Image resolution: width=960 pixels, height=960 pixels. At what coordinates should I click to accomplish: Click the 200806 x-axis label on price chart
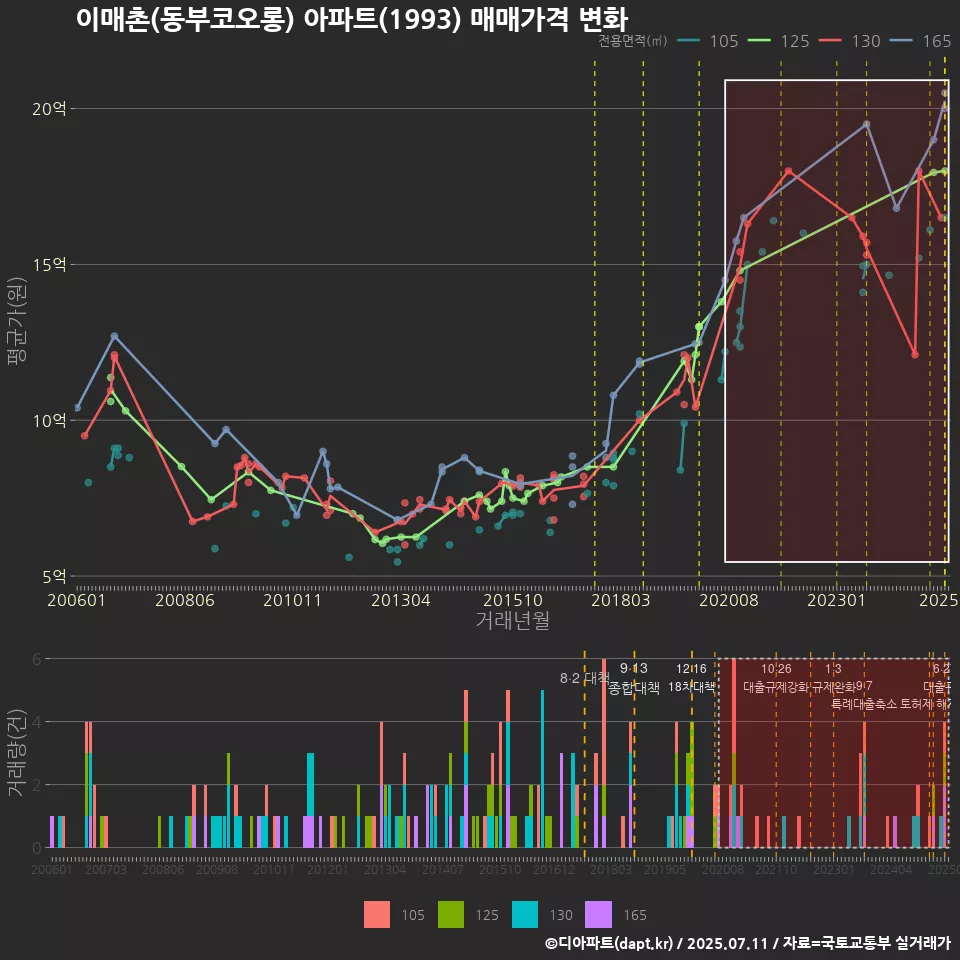185,600
